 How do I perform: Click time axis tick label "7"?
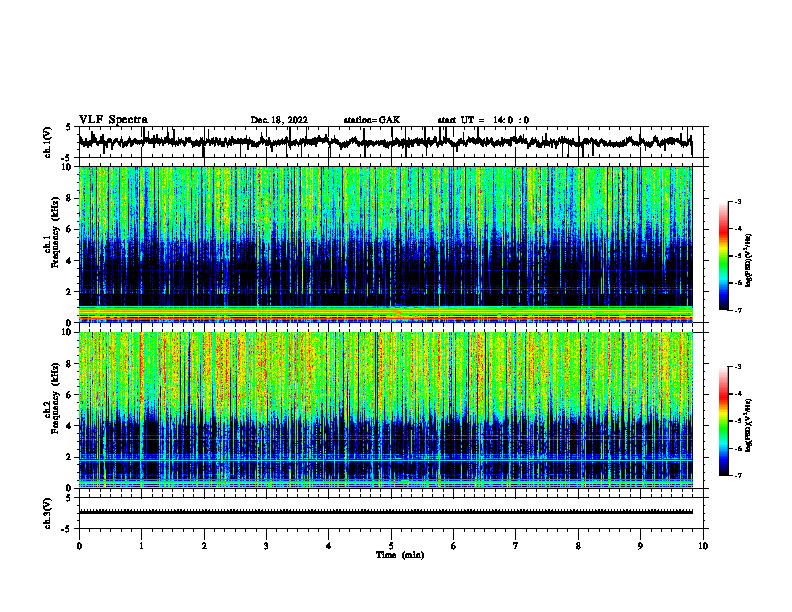tap(516, 546)
